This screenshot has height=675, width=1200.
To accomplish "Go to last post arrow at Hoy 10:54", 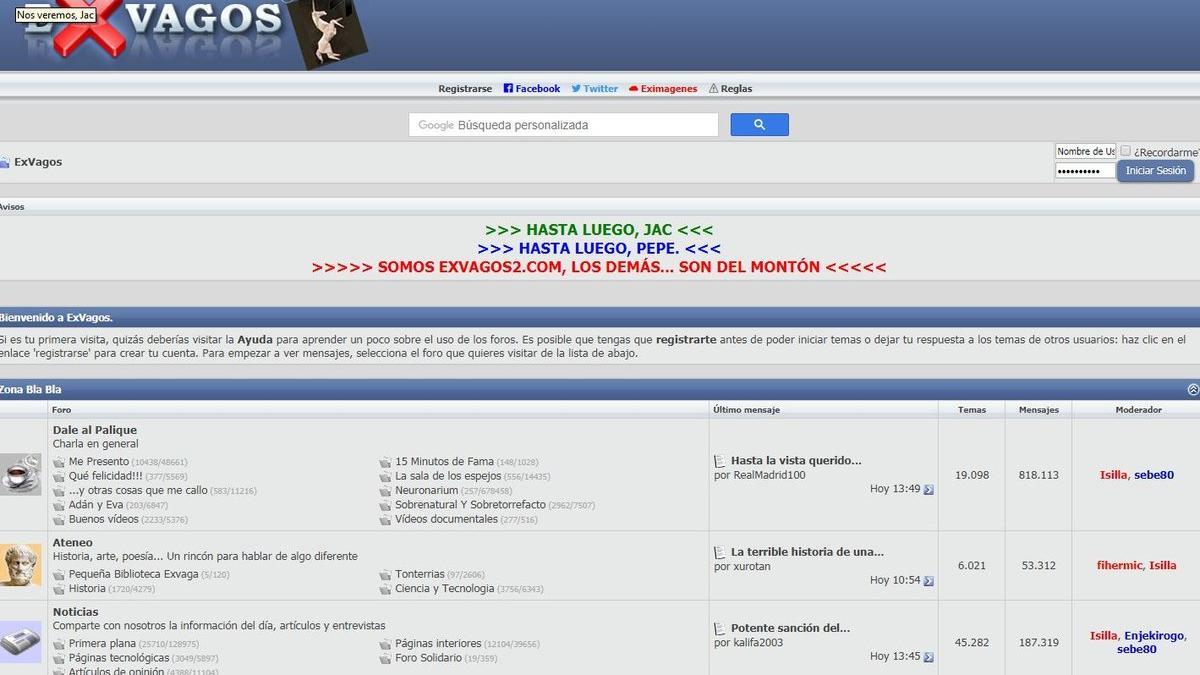I will (x=928, y=581).
